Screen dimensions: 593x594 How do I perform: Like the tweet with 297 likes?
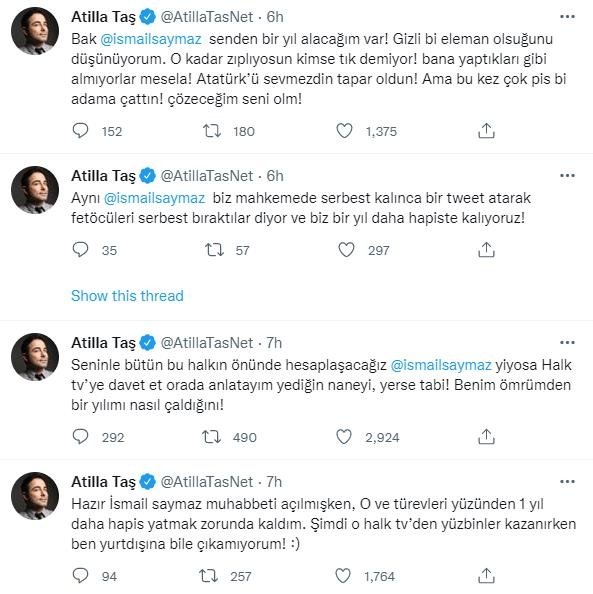346,250
